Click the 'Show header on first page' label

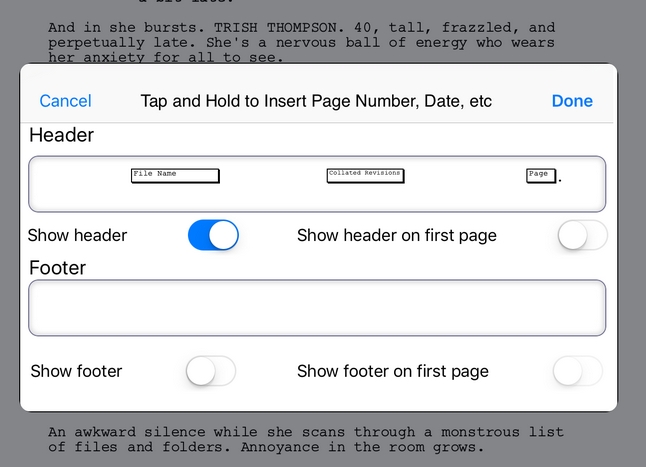point(397,235)
